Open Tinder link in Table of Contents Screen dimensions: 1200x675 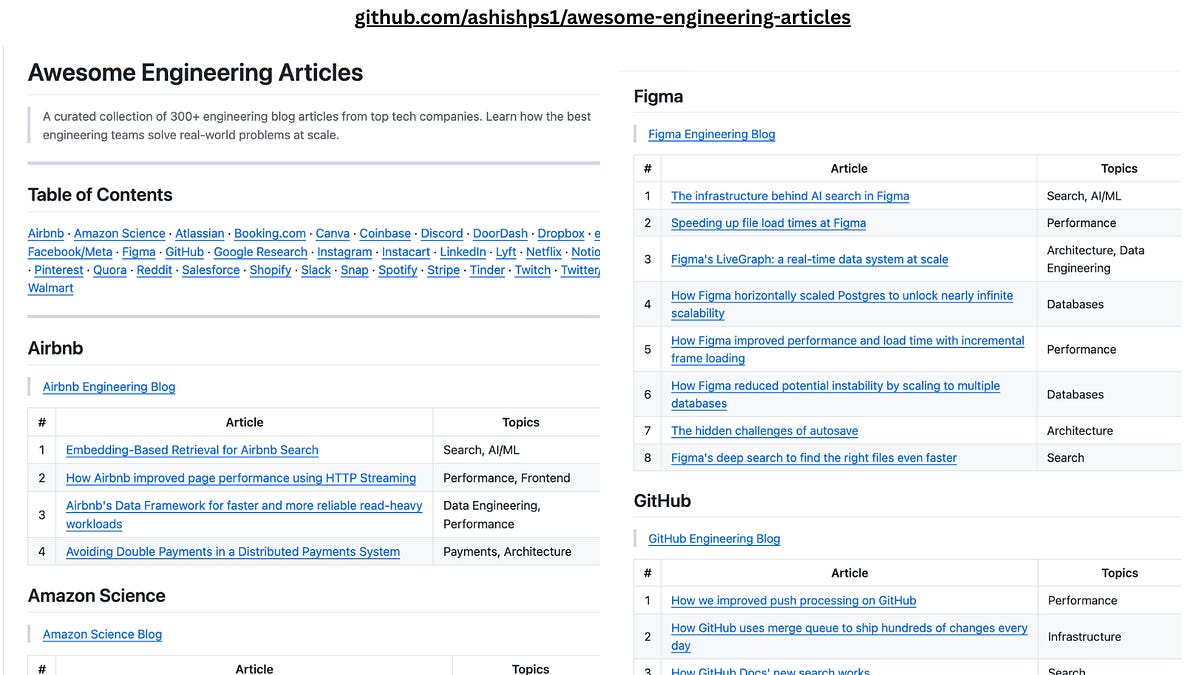pyautogui.click(x=487, y=270)
